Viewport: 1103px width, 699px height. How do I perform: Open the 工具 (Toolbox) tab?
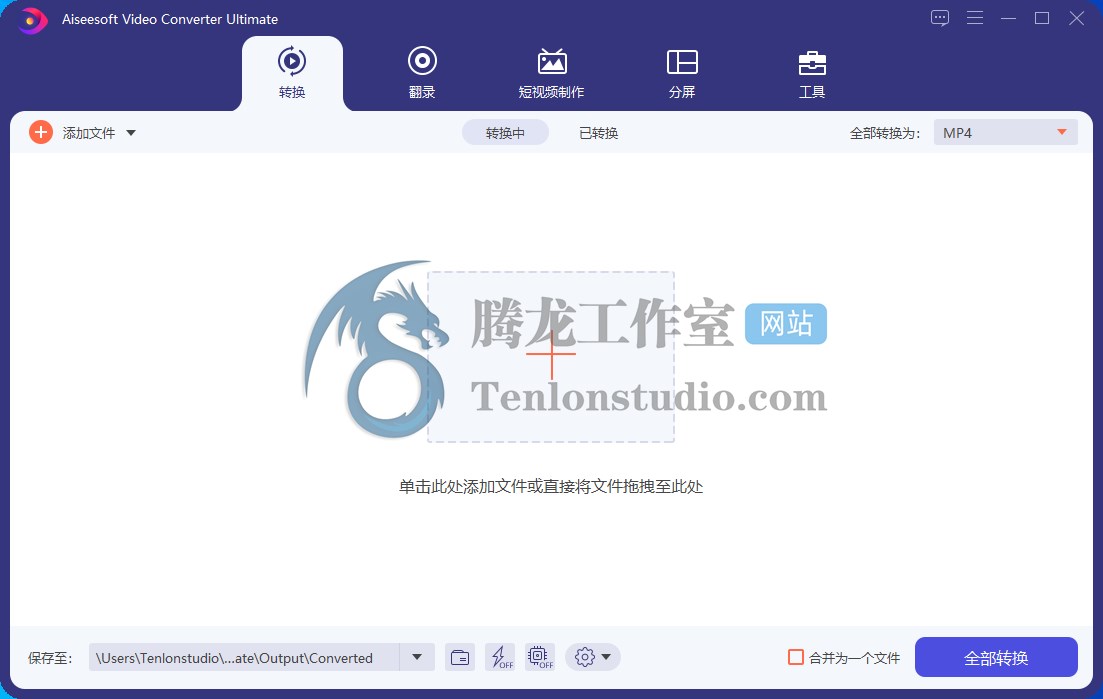point(812,73)
